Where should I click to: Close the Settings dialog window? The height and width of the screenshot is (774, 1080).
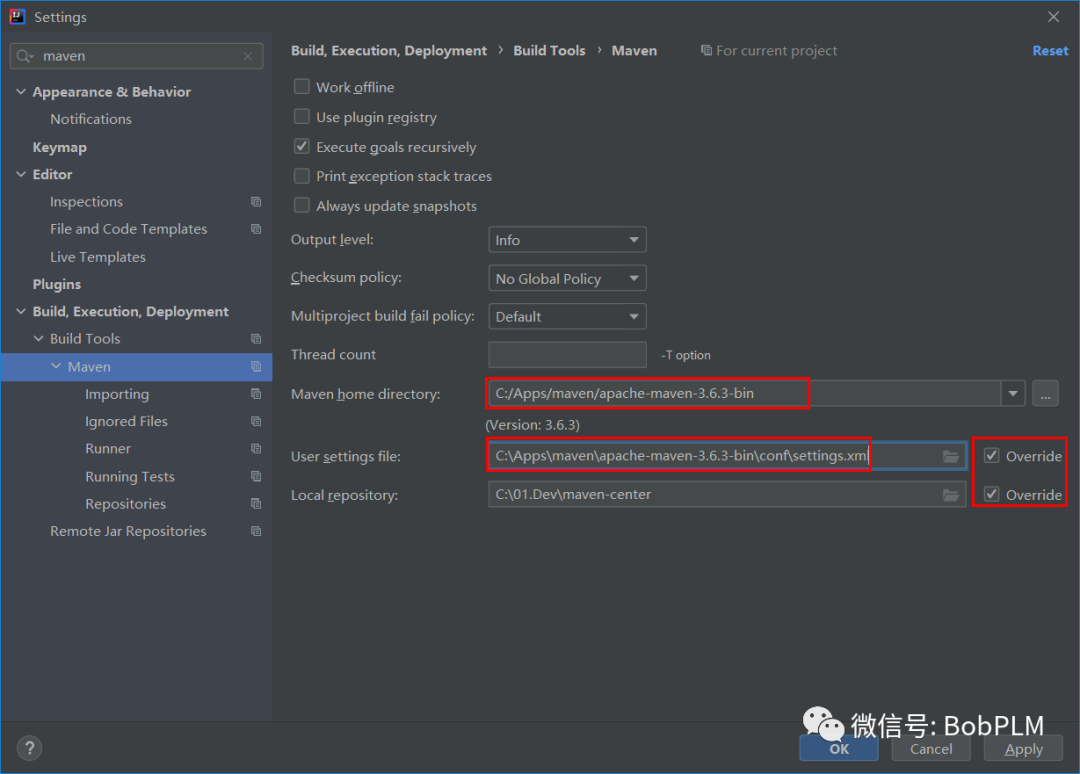click(x=1053, y=17)
